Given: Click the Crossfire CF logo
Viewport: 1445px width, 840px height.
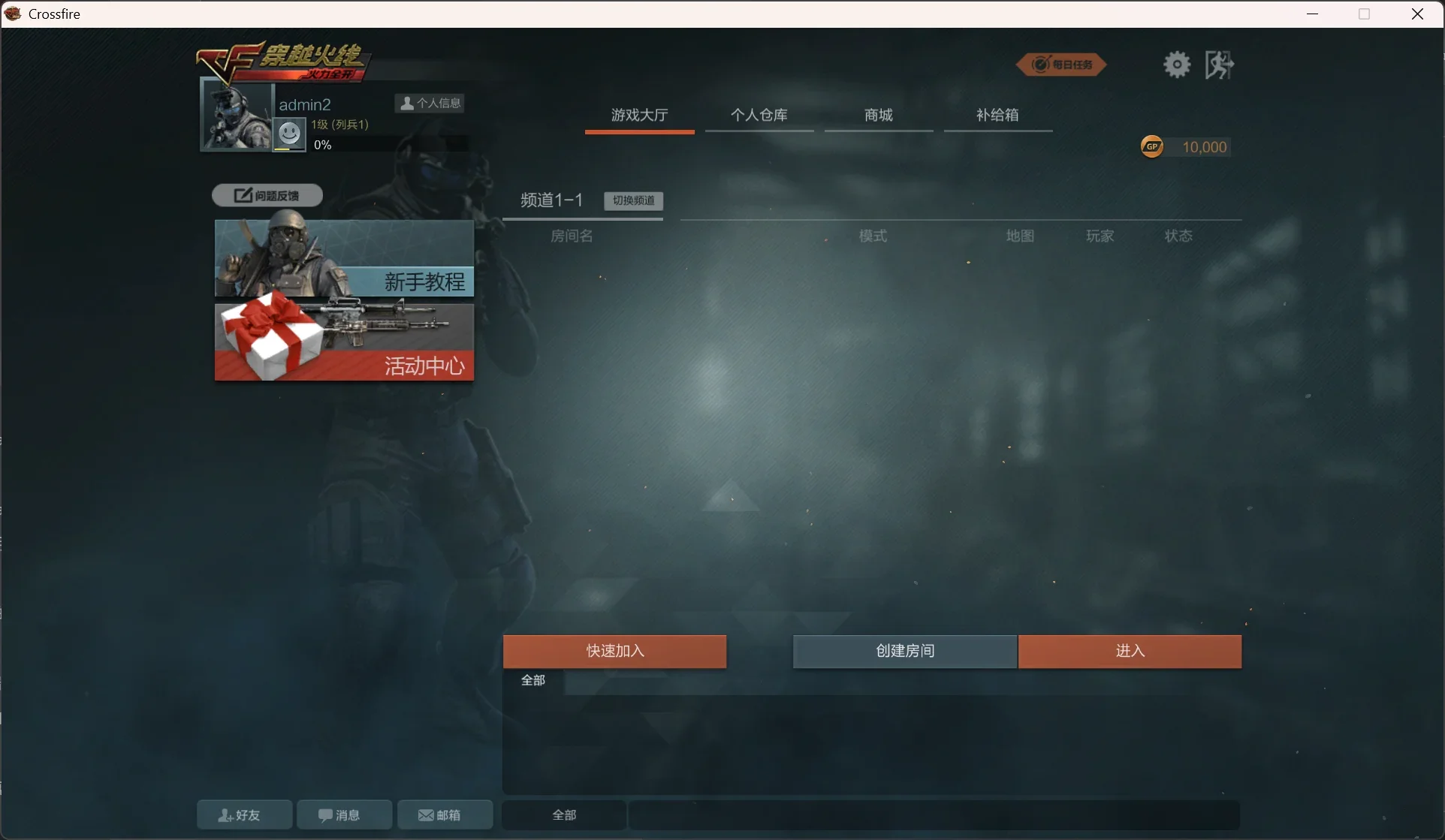Looking at the screenshot, I should [x=282, y=62].
